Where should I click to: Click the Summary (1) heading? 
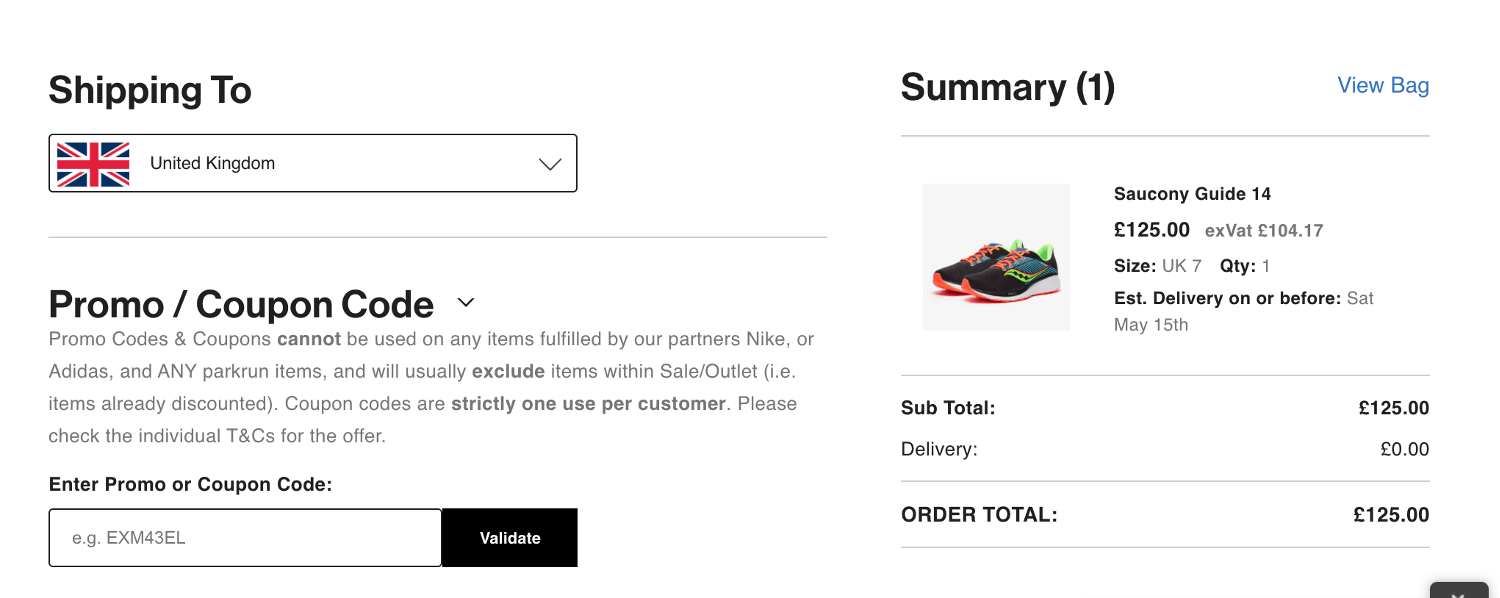pos(1007,87)
